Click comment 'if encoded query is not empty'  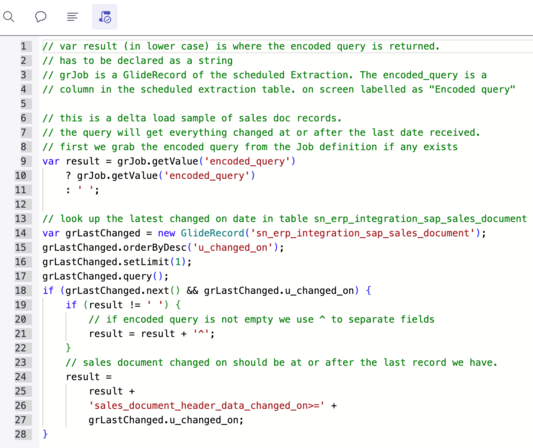[x=261, y=319]
